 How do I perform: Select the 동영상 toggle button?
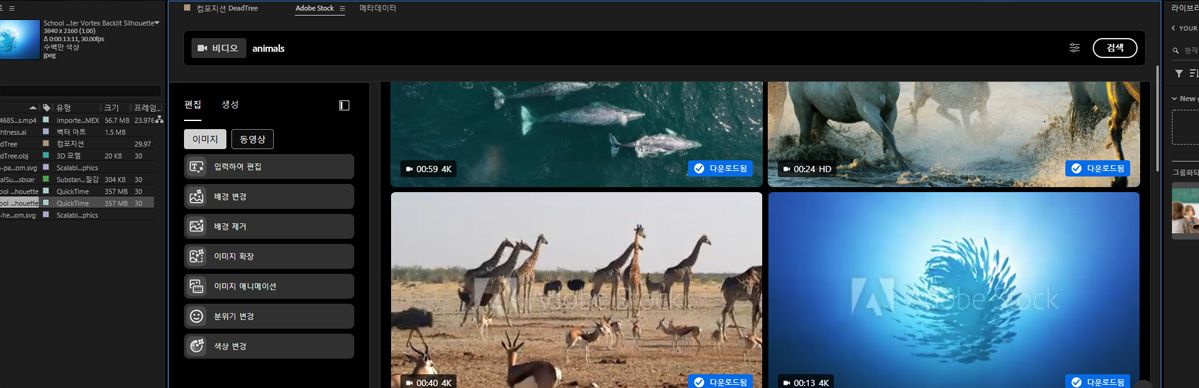coord(252,139)
